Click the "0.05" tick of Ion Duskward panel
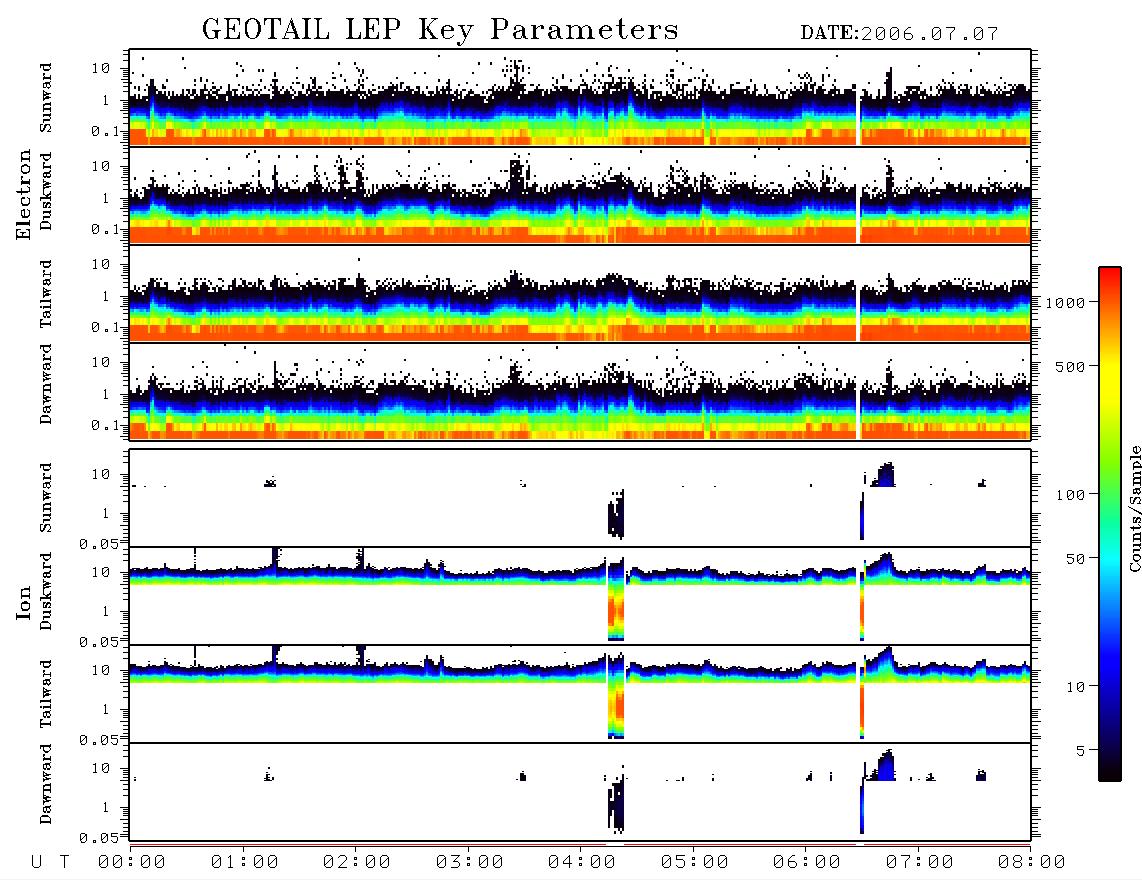This screenshot has height=880, width=1142. pos(99,642)
